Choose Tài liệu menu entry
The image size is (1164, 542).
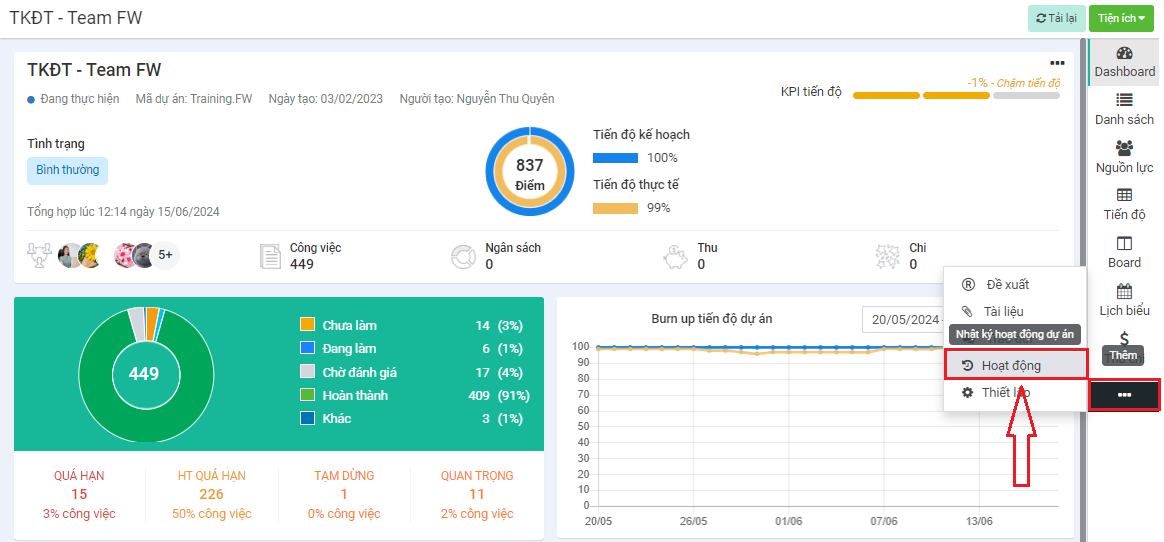pos(1003,311)
